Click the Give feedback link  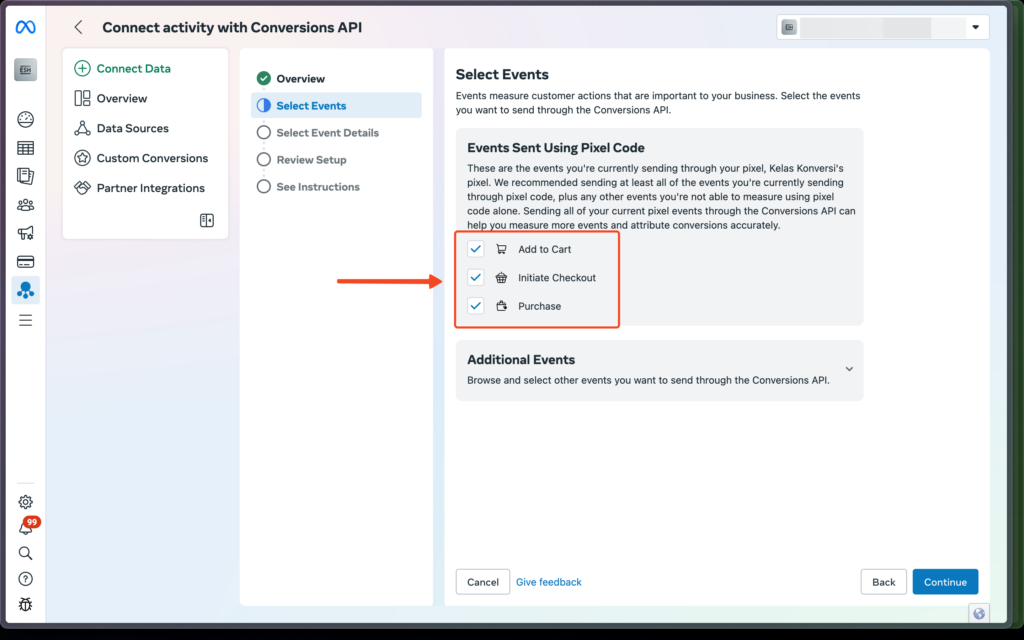(x=548, y=582)
